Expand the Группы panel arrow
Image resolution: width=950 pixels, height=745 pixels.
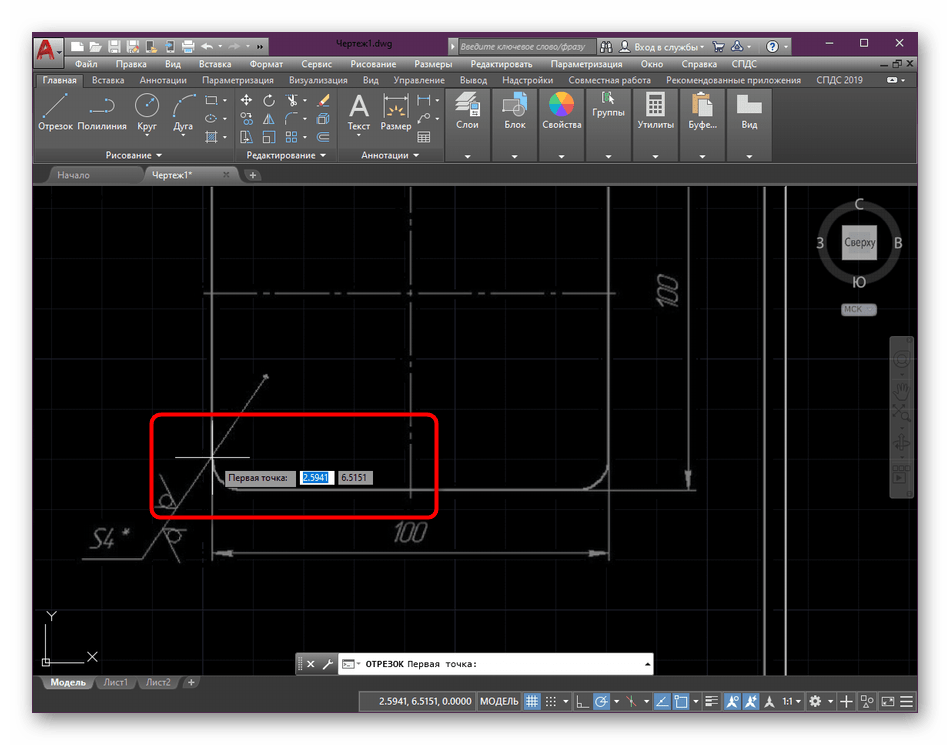pyautogui.click(x=608, y=156)
